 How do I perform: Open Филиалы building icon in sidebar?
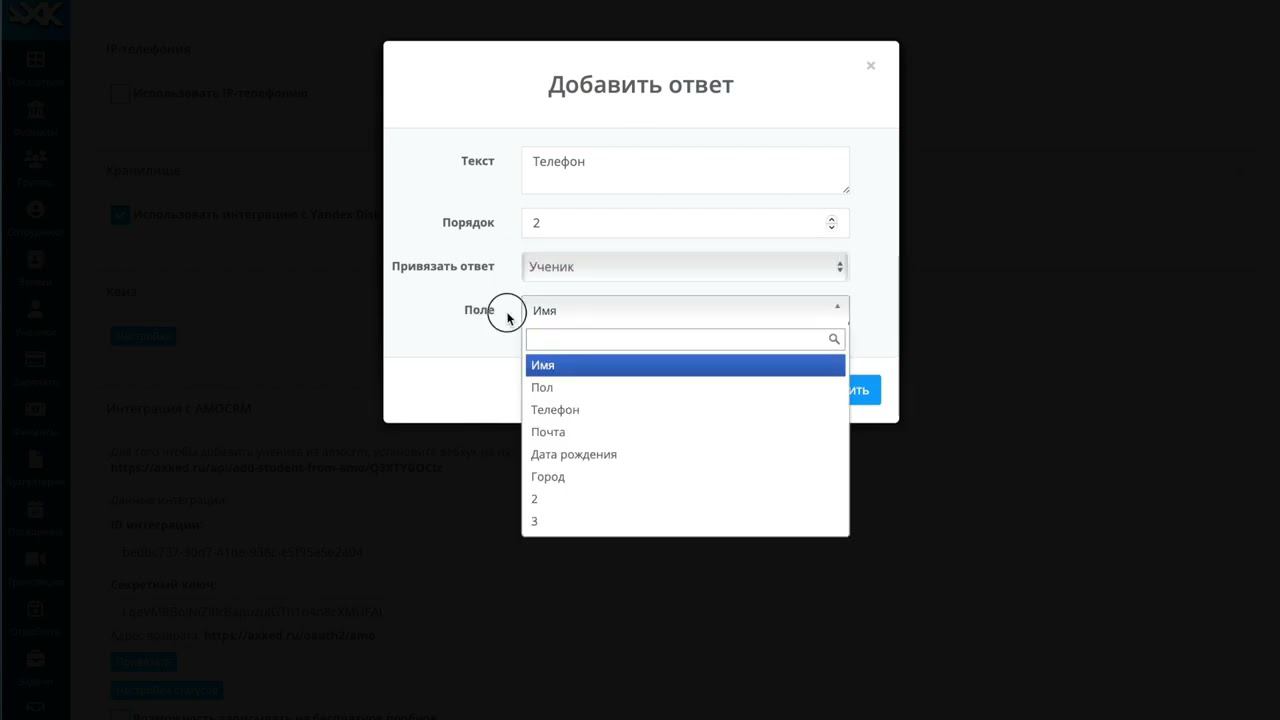[35, 109]
